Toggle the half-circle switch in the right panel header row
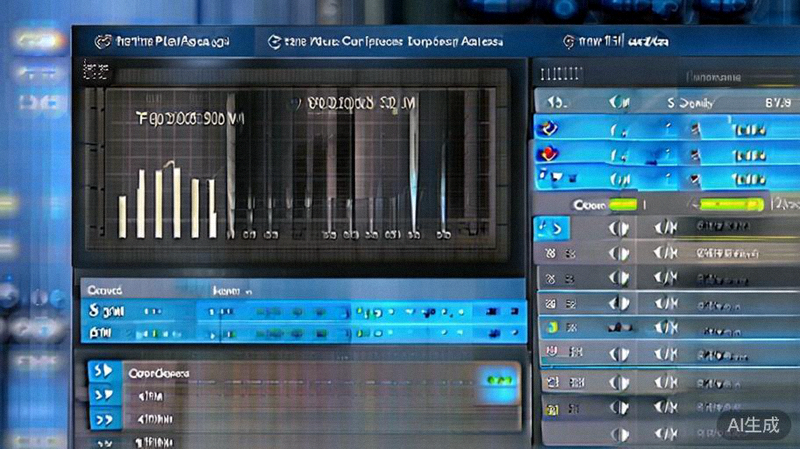The image size is (800, 449). point(619,103)
